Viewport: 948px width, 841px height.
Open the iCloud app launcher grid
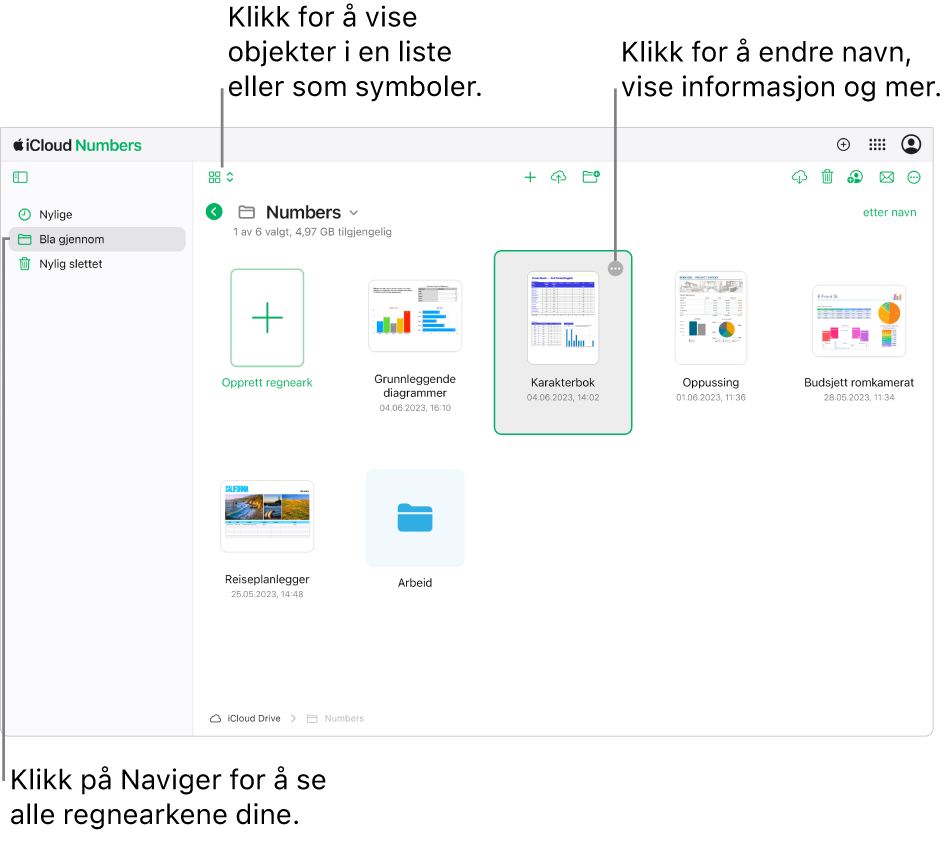point(877,144)
